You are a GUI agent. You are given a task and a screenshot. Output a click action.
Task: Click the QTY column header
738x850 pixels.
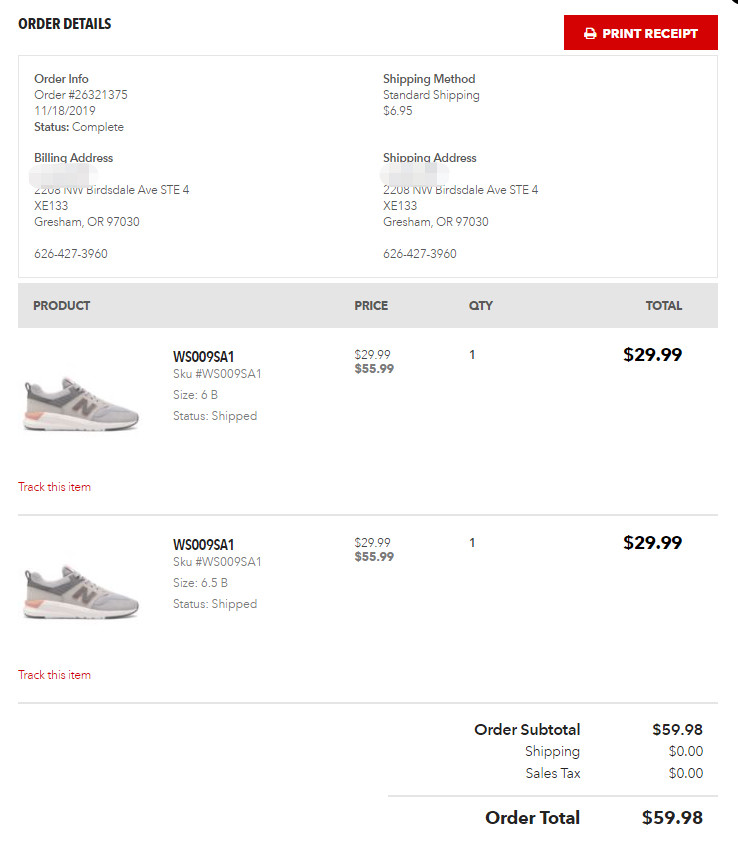[x=481, y=306]
